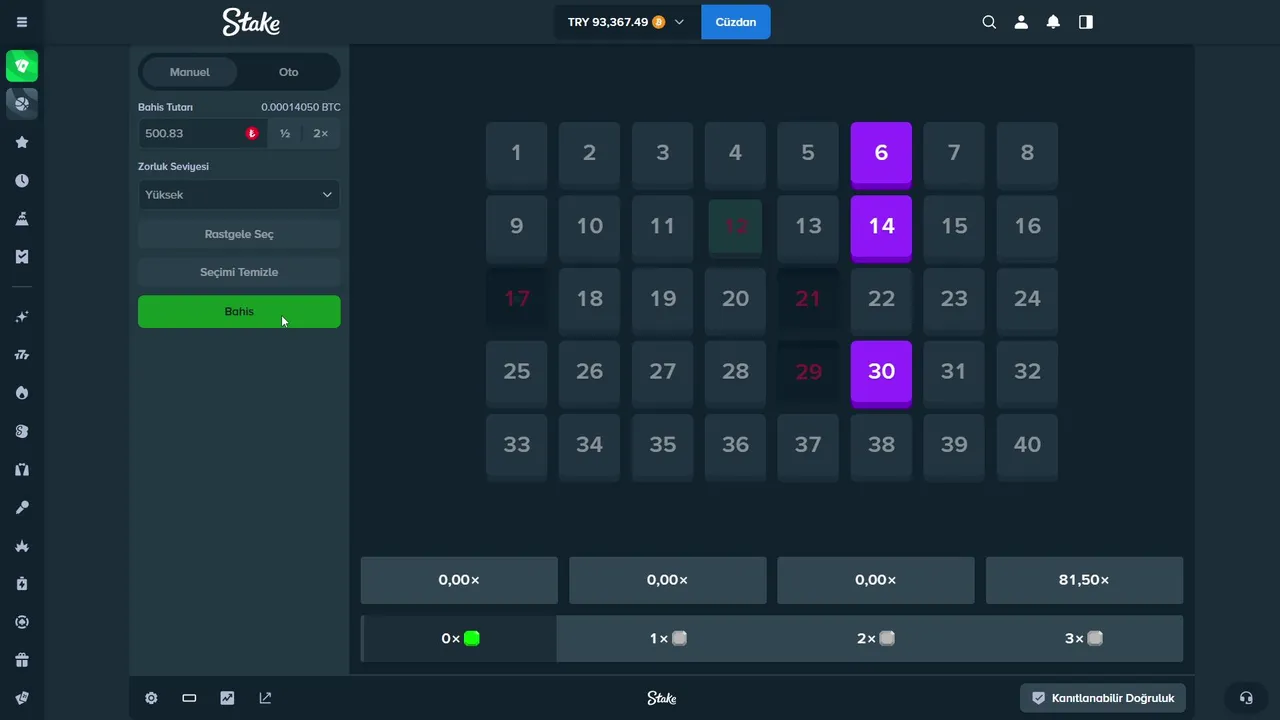The image size is (1280, 720).
Task: Select Keno number tile 17
Action: coord(516,298)
